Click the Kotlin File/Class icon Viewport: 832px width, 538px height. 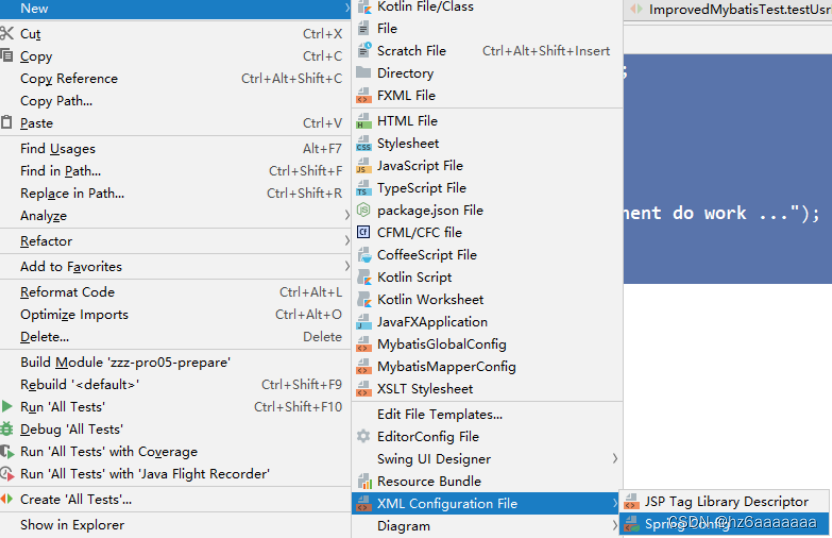tap(364, 7)
